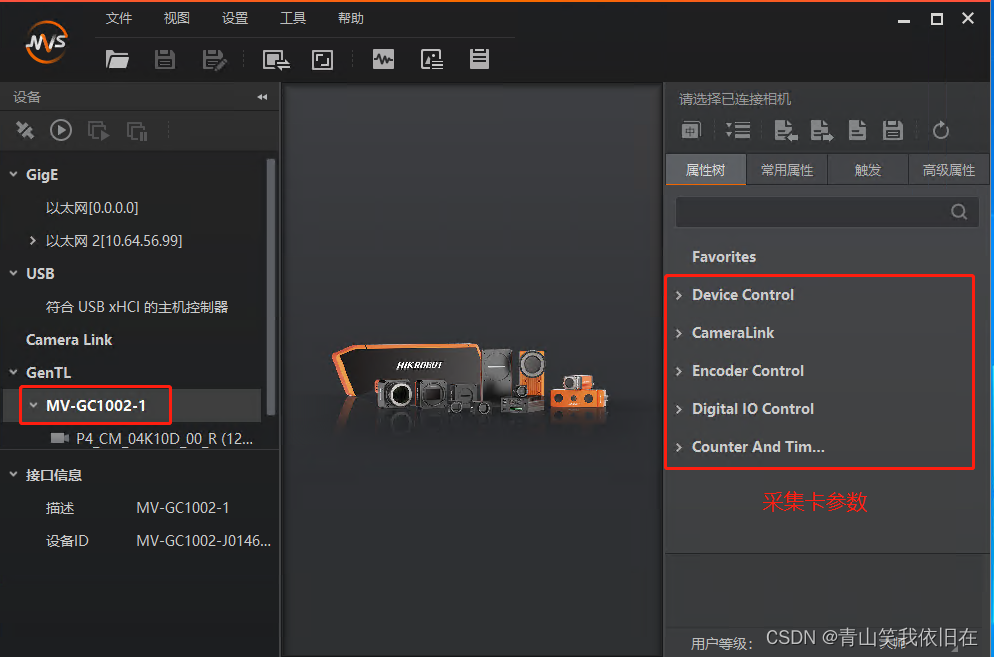Click the 描述 value MV-GC1002-1
Image resolution: width=994 pixels, height=657 pixels.
pos(183,507)
